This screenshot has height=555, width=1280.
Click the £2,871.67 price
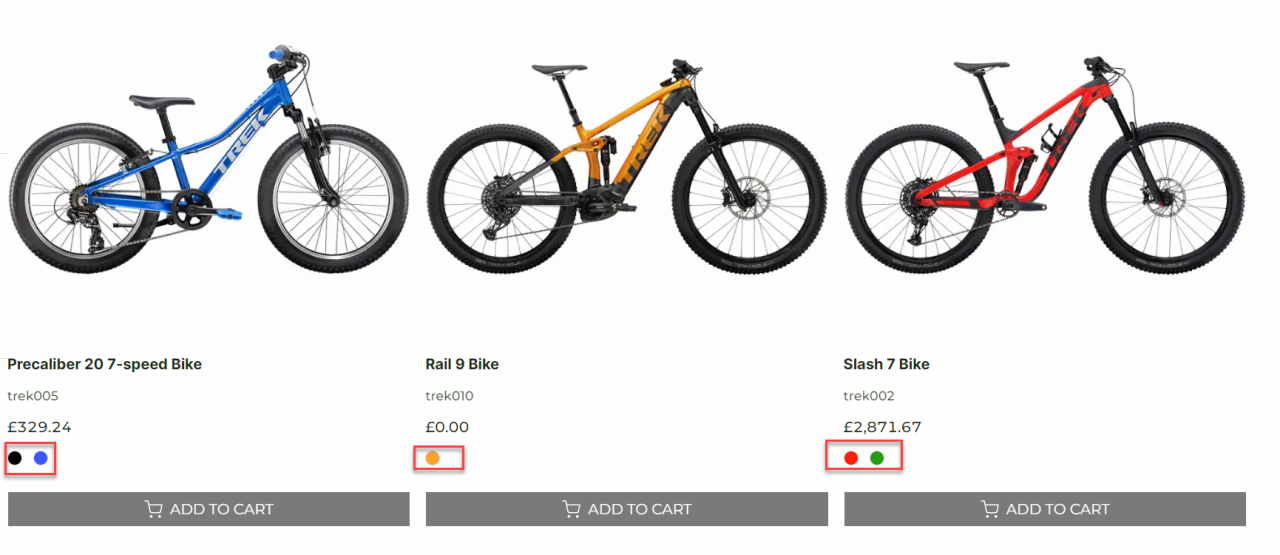point(882,427)
